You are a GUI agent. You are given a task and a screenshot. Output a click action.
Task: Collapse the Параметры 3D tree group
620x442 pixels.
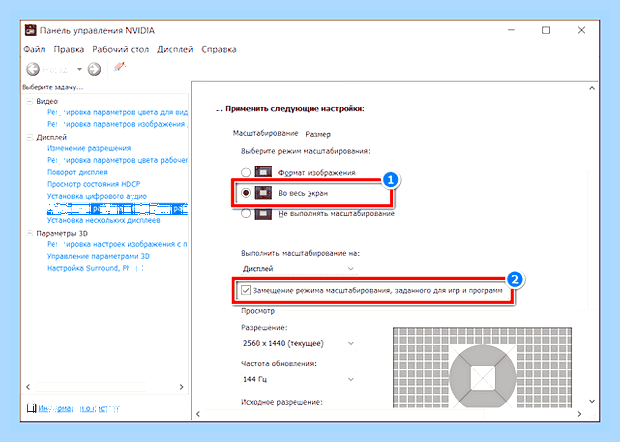29,233
